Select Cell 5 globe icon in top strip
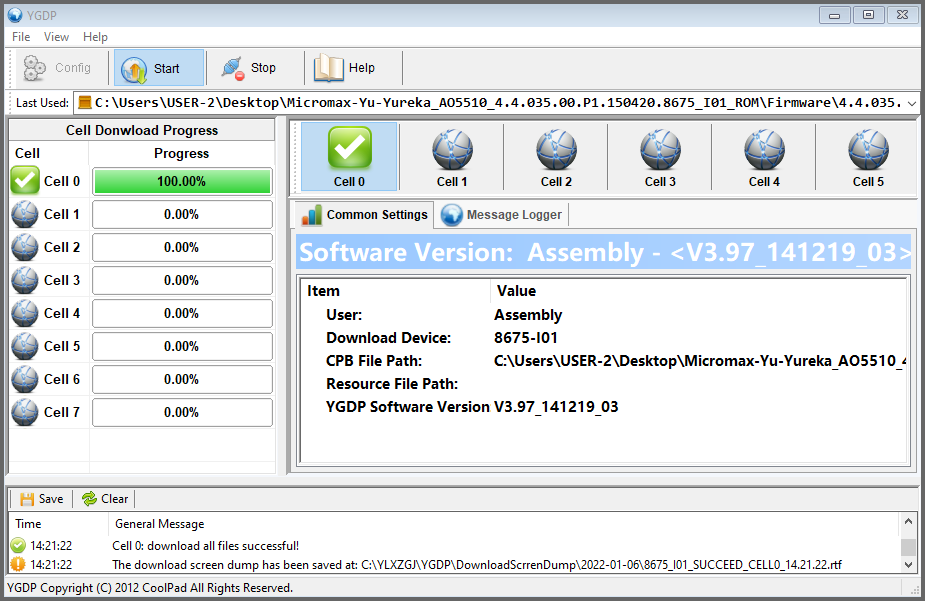The width and height of the screenshot is (925, 601). click(x=868, y=157)
